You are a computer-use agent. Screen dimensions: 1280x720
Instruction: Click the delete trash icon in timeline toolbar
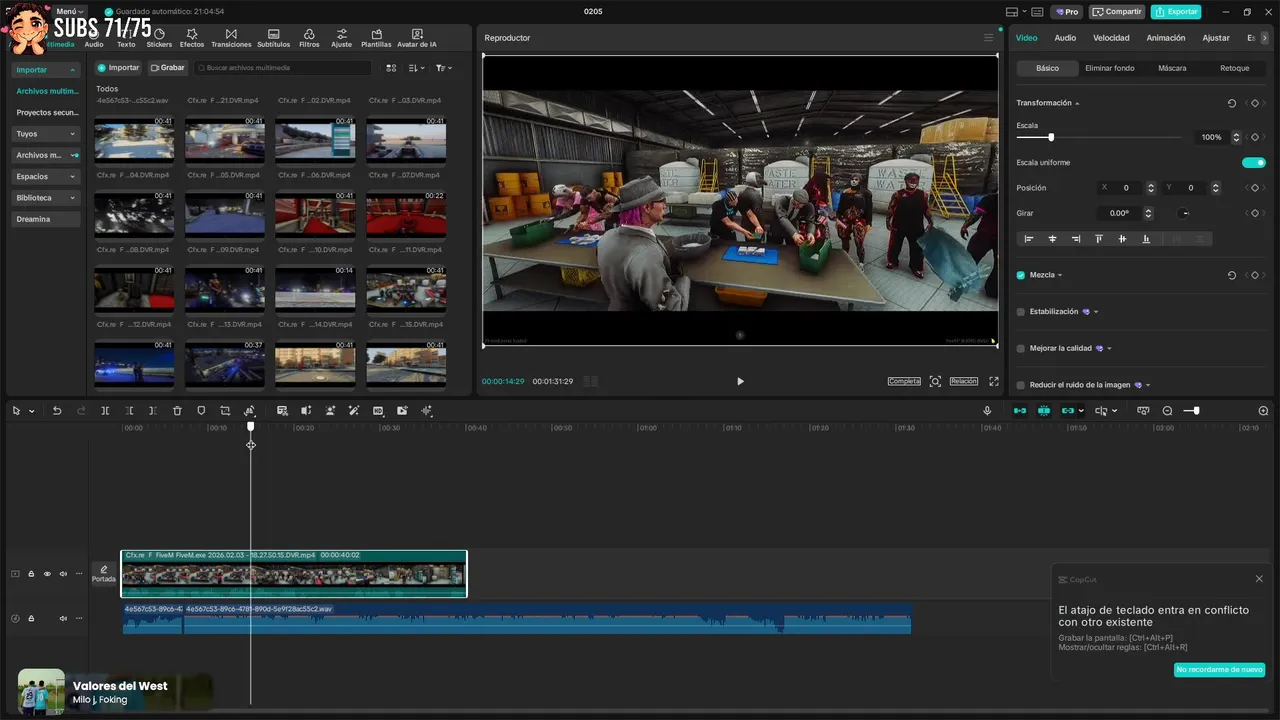pyautogui.click(x=177, y=411)
